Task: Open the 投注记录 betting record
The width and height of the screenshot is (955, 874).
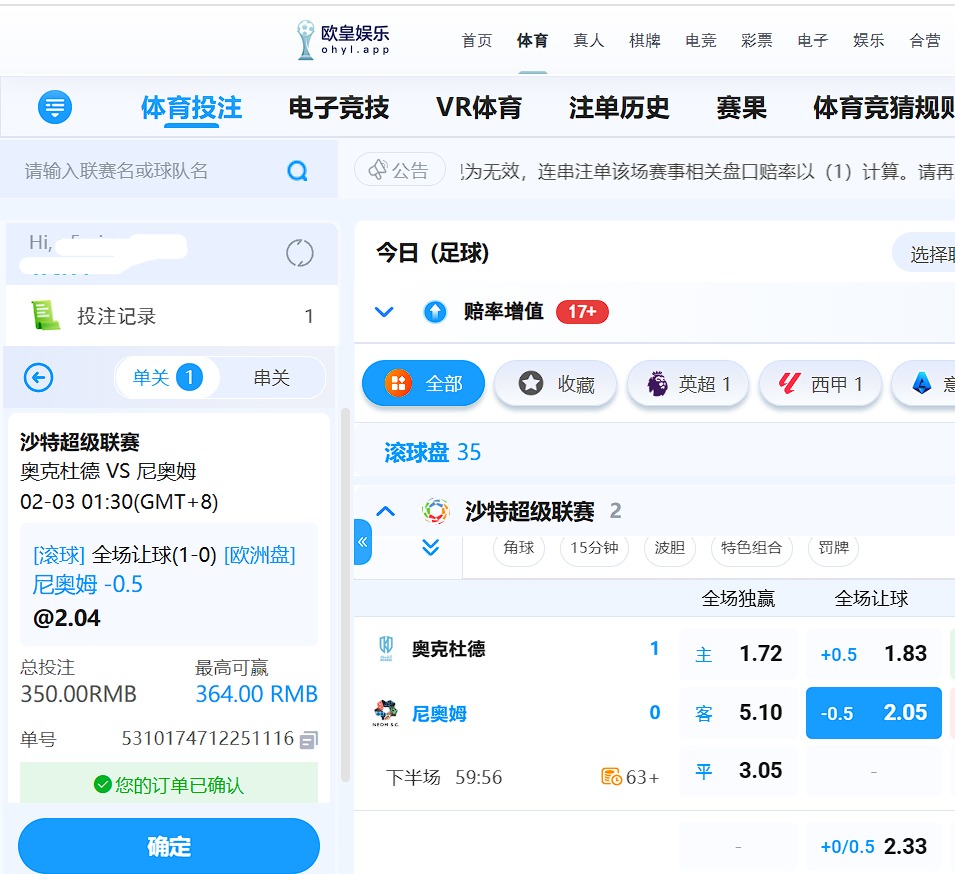Action: 116,316
